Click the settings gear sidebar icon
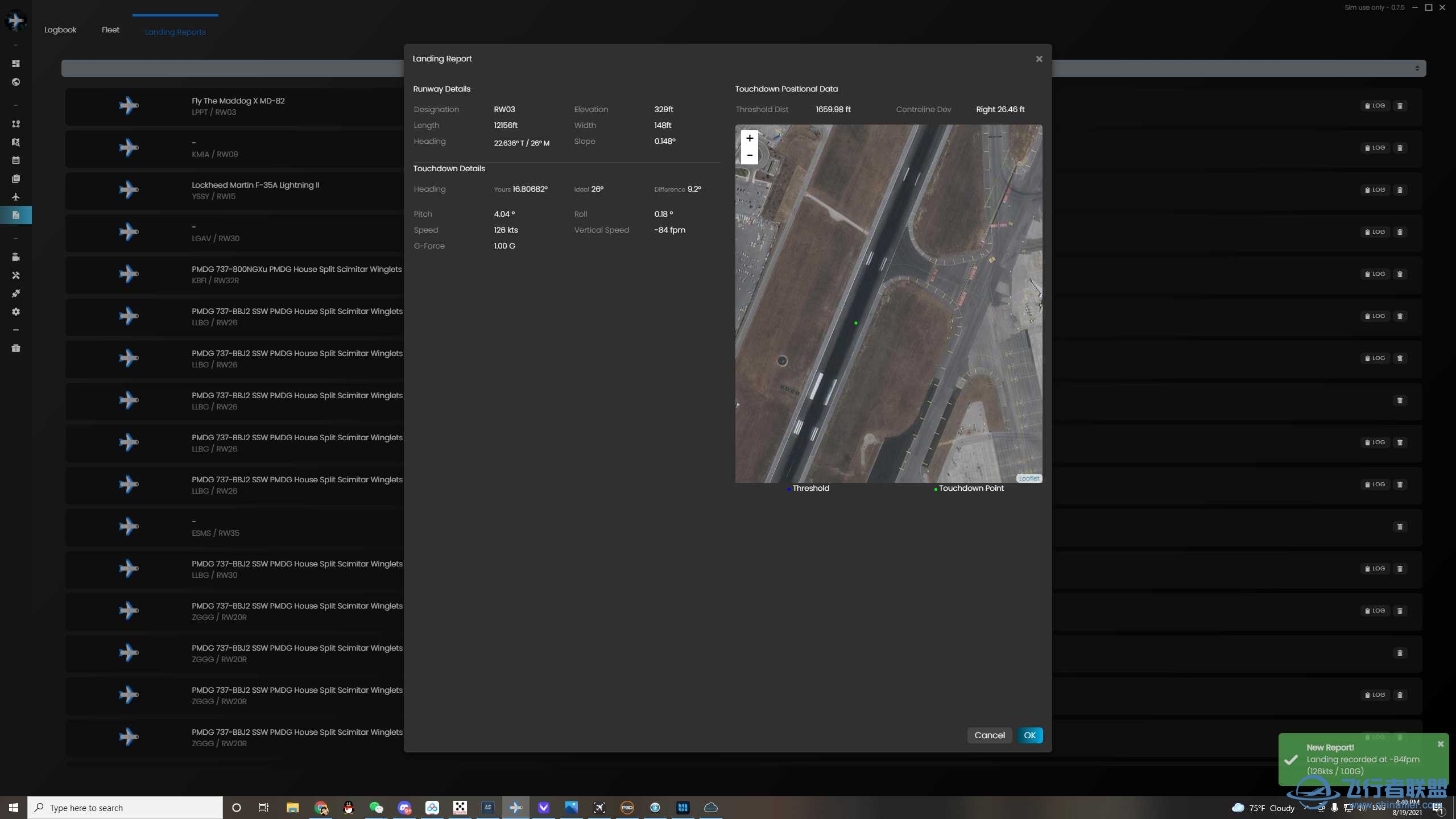Screen dimensions: 1456x819 (16, 312)
